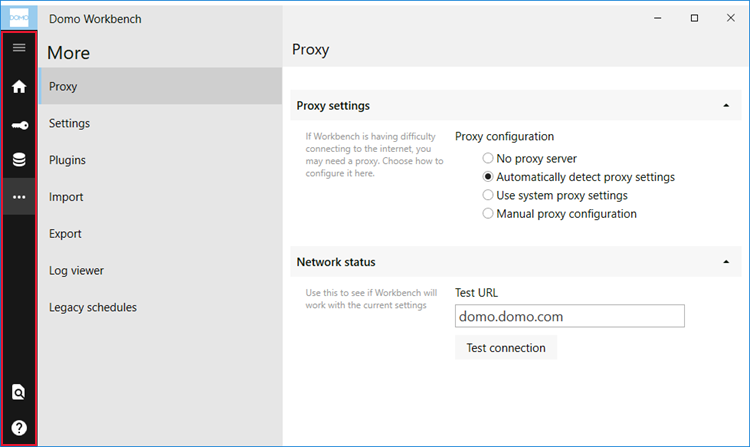Screen dimensions: 750x447
Task: Collapse the Network status section
Action: pyautogui.click(x=724, y=262)
